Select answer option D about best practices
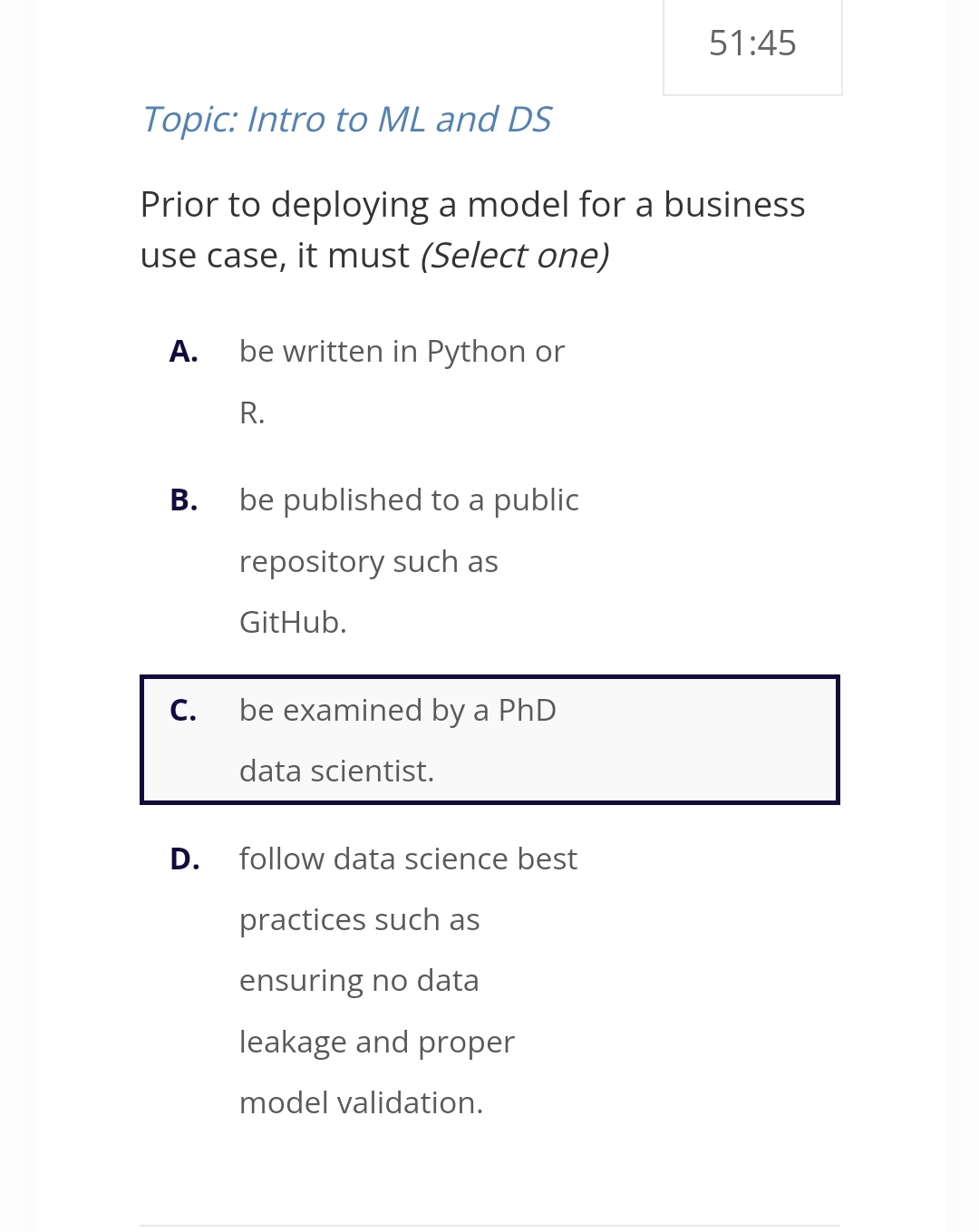 coord(408,979)
